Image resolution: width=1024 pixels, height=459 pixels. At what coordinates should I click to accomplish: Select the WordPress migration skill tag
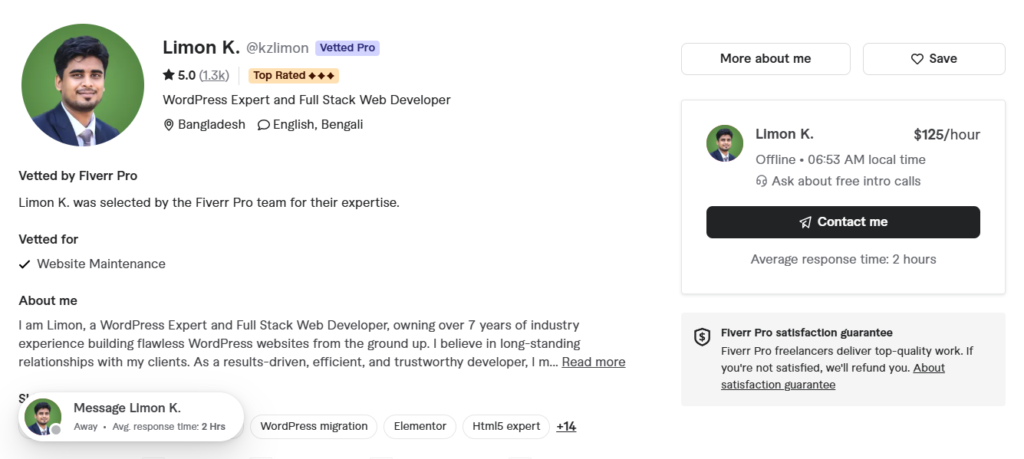click(x=313, y=426)
